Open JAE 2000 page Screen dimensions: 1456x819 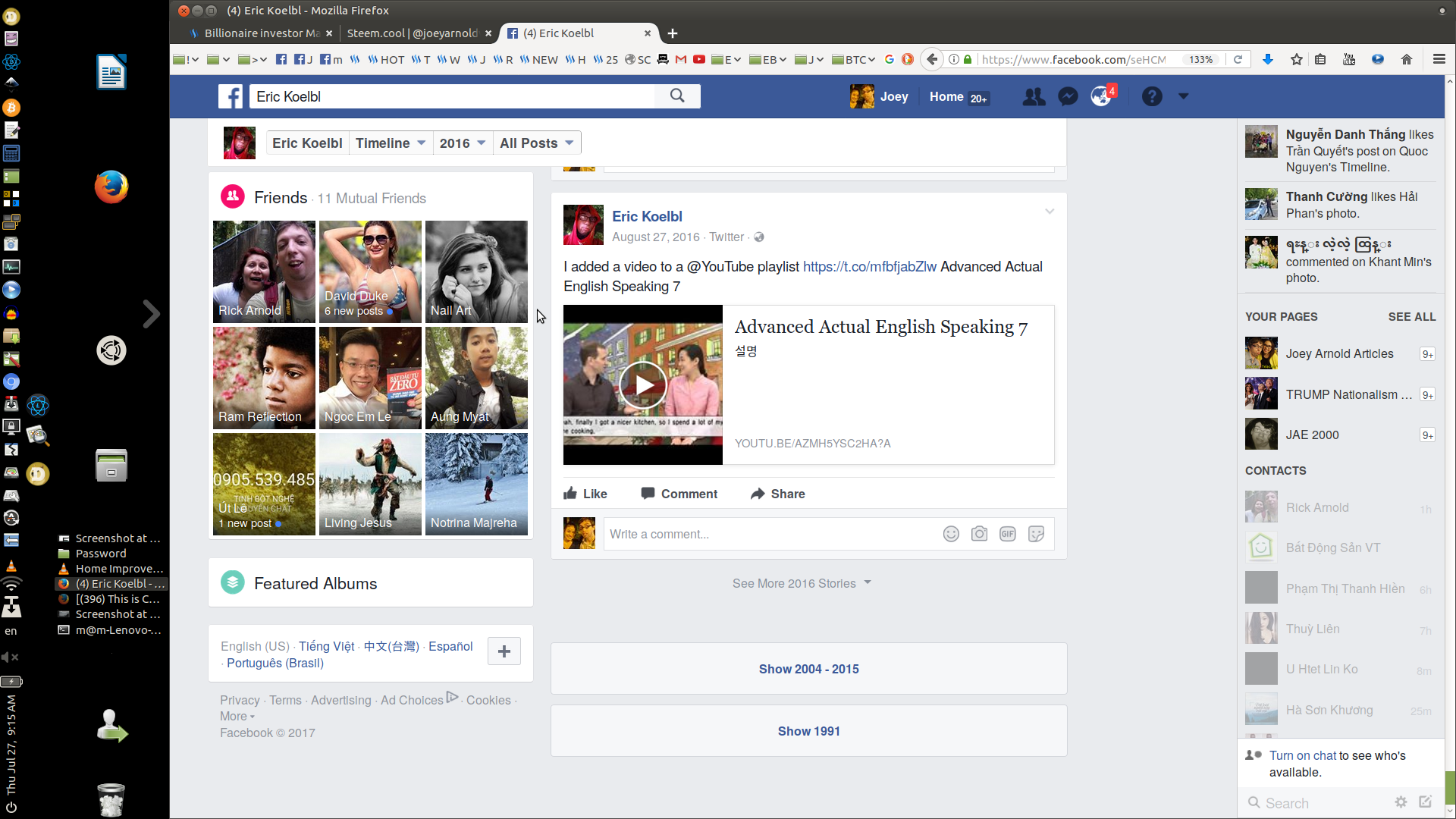[1340, 435]
